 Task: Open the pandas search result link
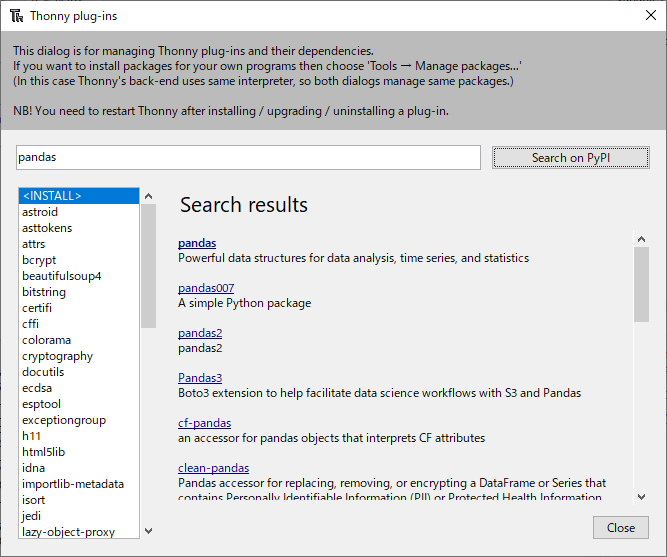197,243
